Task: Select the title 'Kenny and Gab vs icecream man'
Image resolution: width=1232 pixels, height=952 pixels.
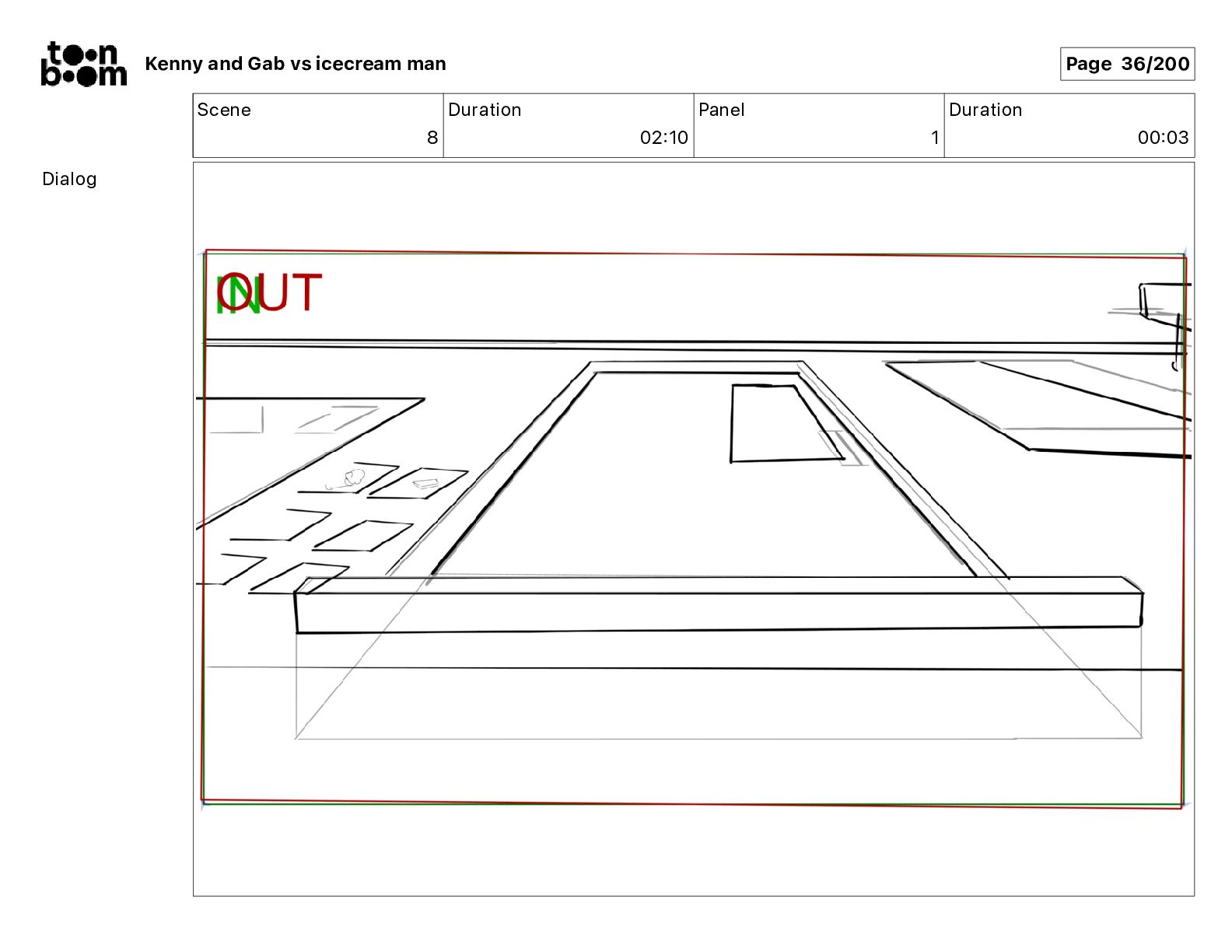Action: pyautogui.click(x=296, y=64)
